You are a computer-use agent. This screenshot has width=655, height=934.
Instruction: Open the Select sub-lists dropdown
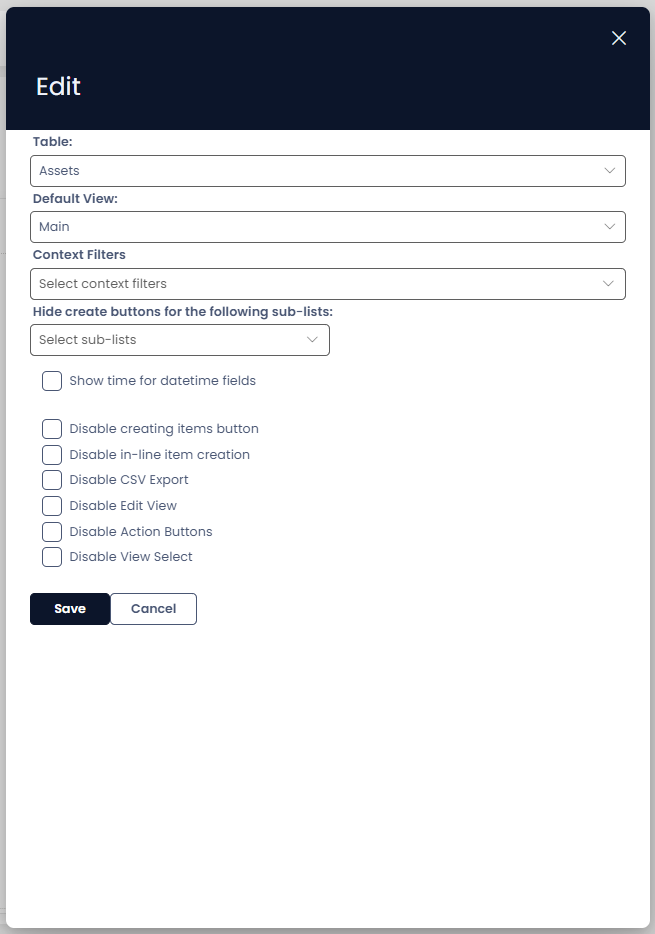click(180, 340)
